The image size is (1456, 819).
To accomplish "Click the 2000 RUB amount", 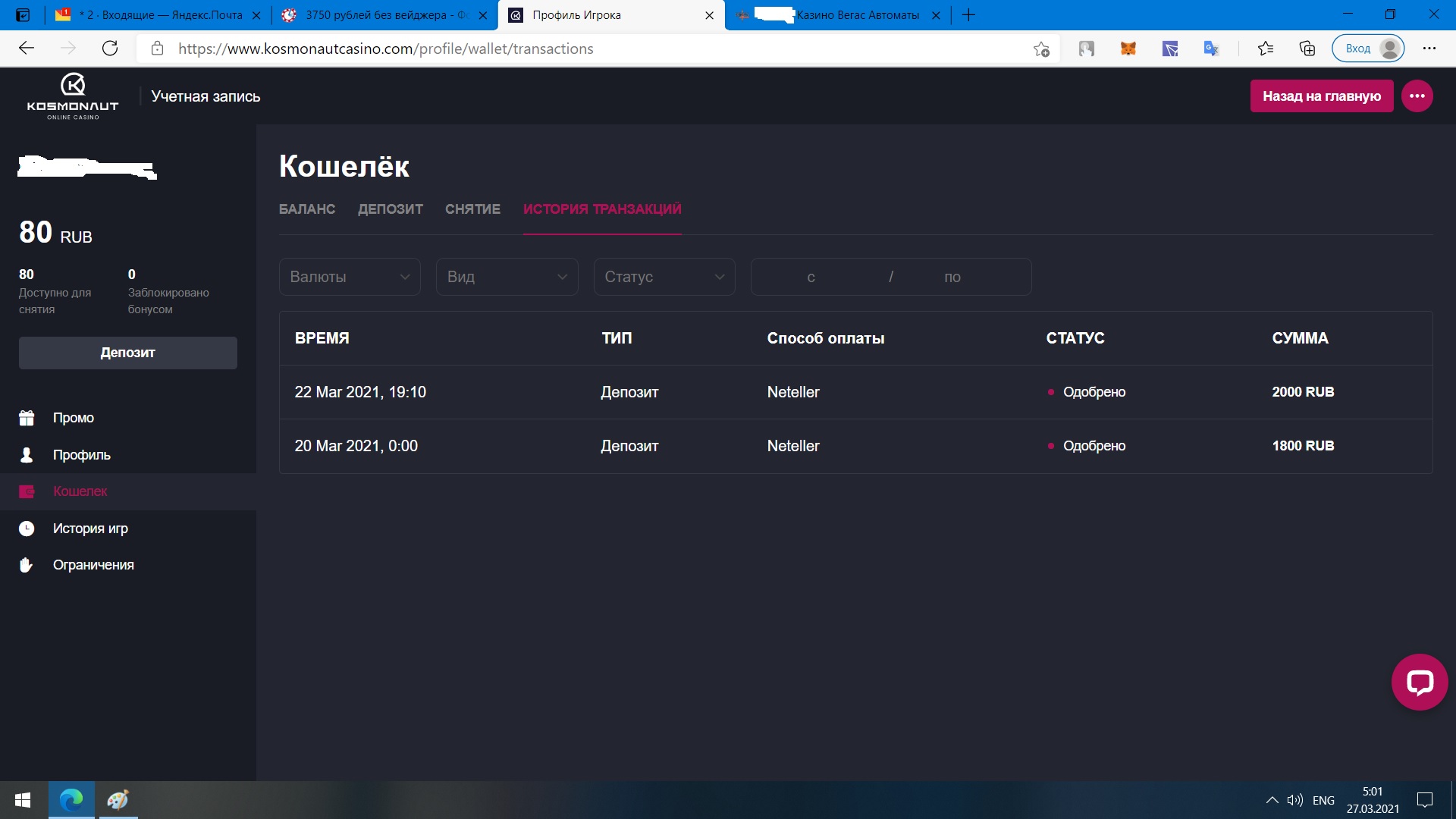I will point(1303,392).
